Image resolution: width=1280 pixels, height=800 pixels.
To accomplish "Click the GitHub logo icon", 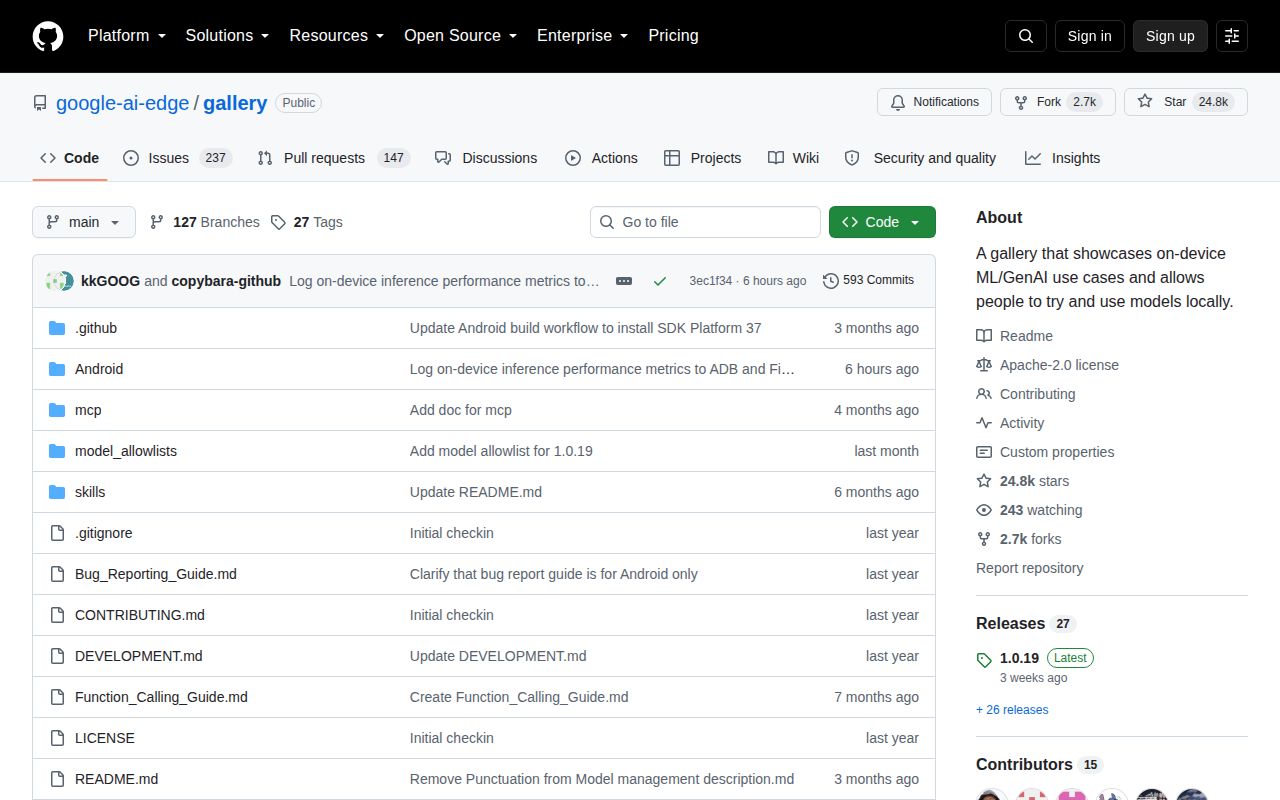I will [48, 36].
